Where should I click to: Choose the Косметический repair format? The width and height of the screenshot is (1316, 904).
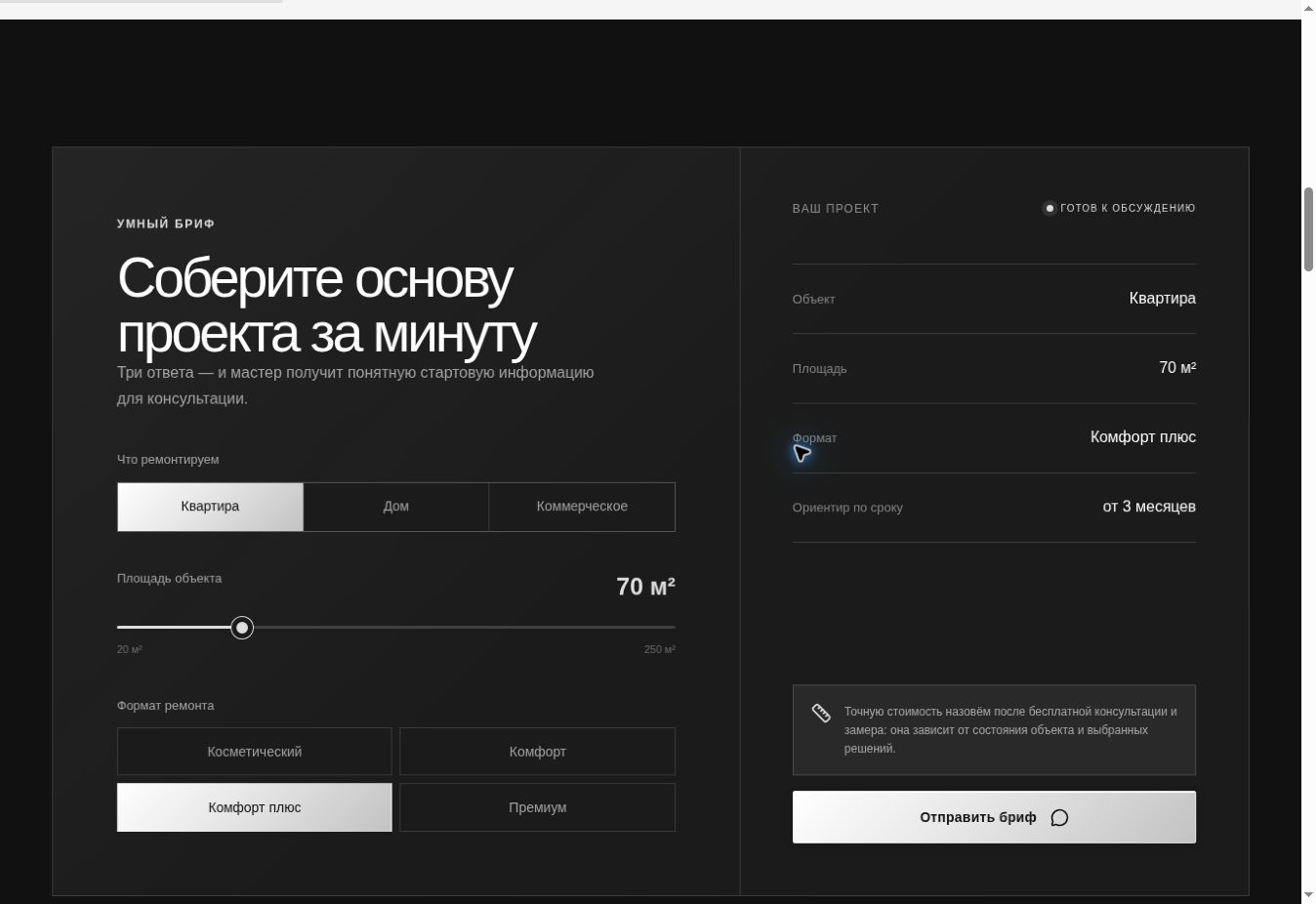(x=254, y=752)
